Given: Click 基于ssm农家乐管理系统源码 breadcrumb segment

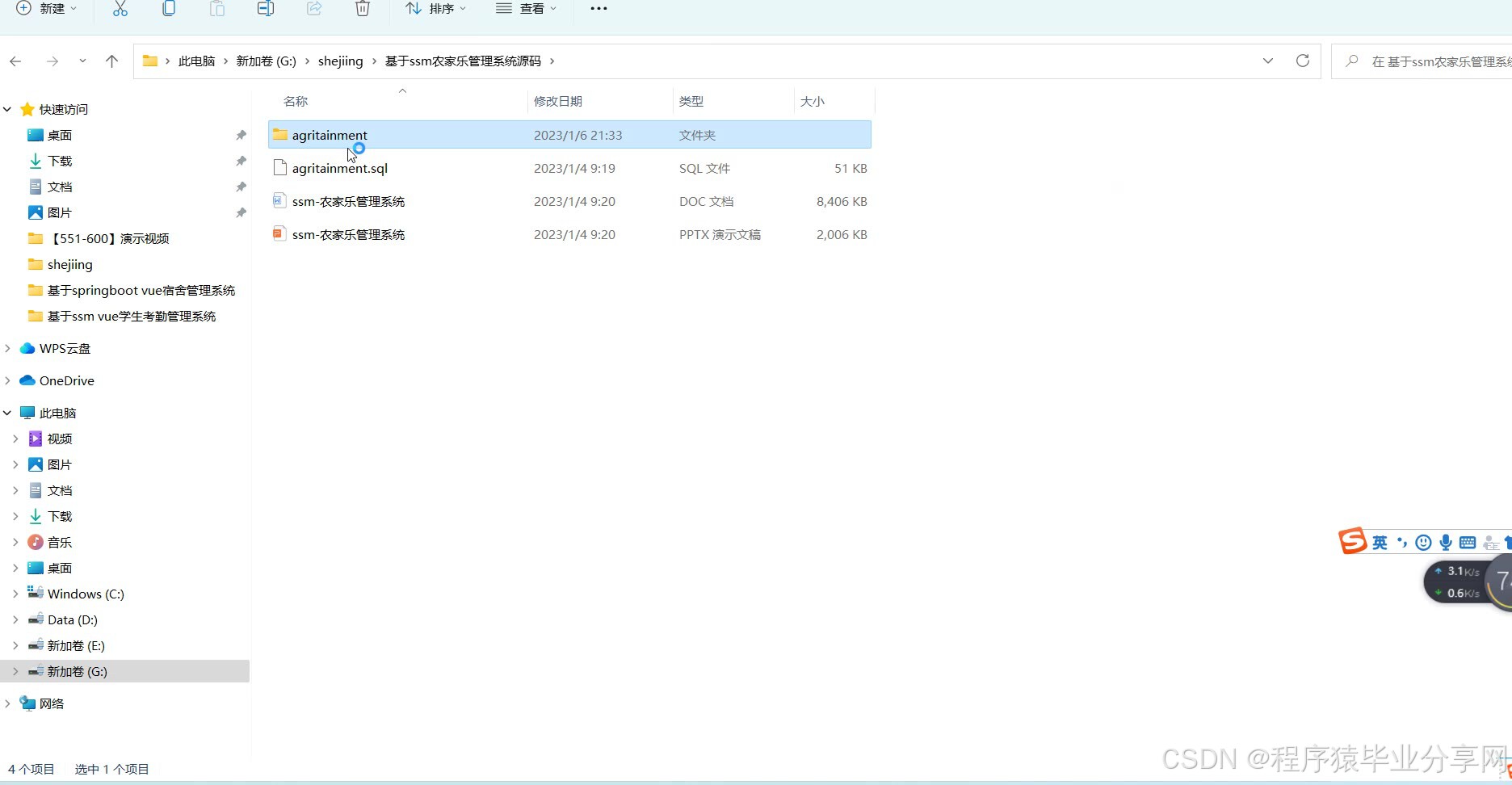Looking at the screenshot, I should [463, 61].
